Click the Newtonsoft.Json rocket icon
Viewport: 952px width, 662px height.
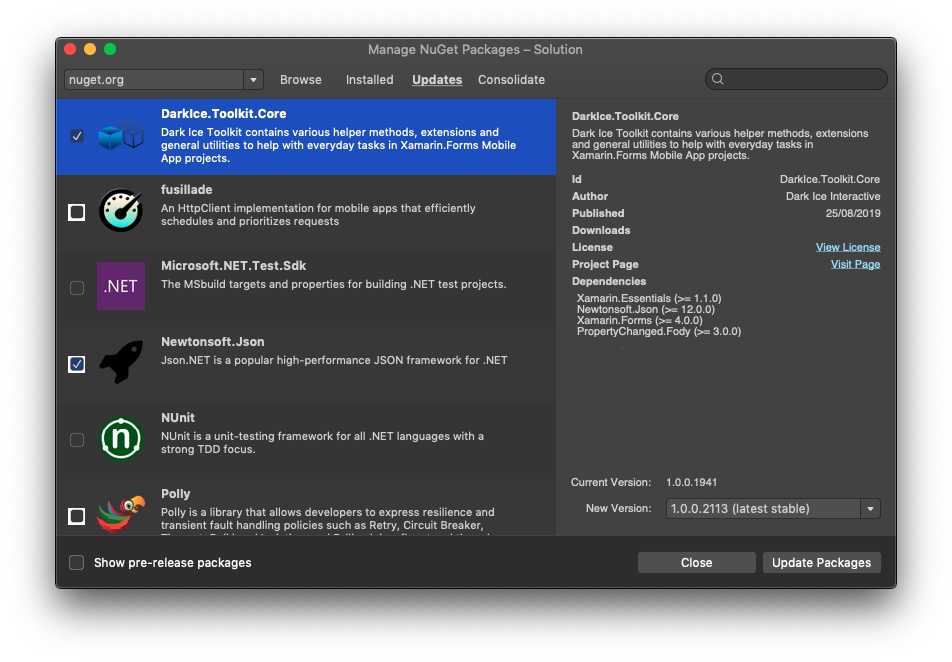pos(121,362)
